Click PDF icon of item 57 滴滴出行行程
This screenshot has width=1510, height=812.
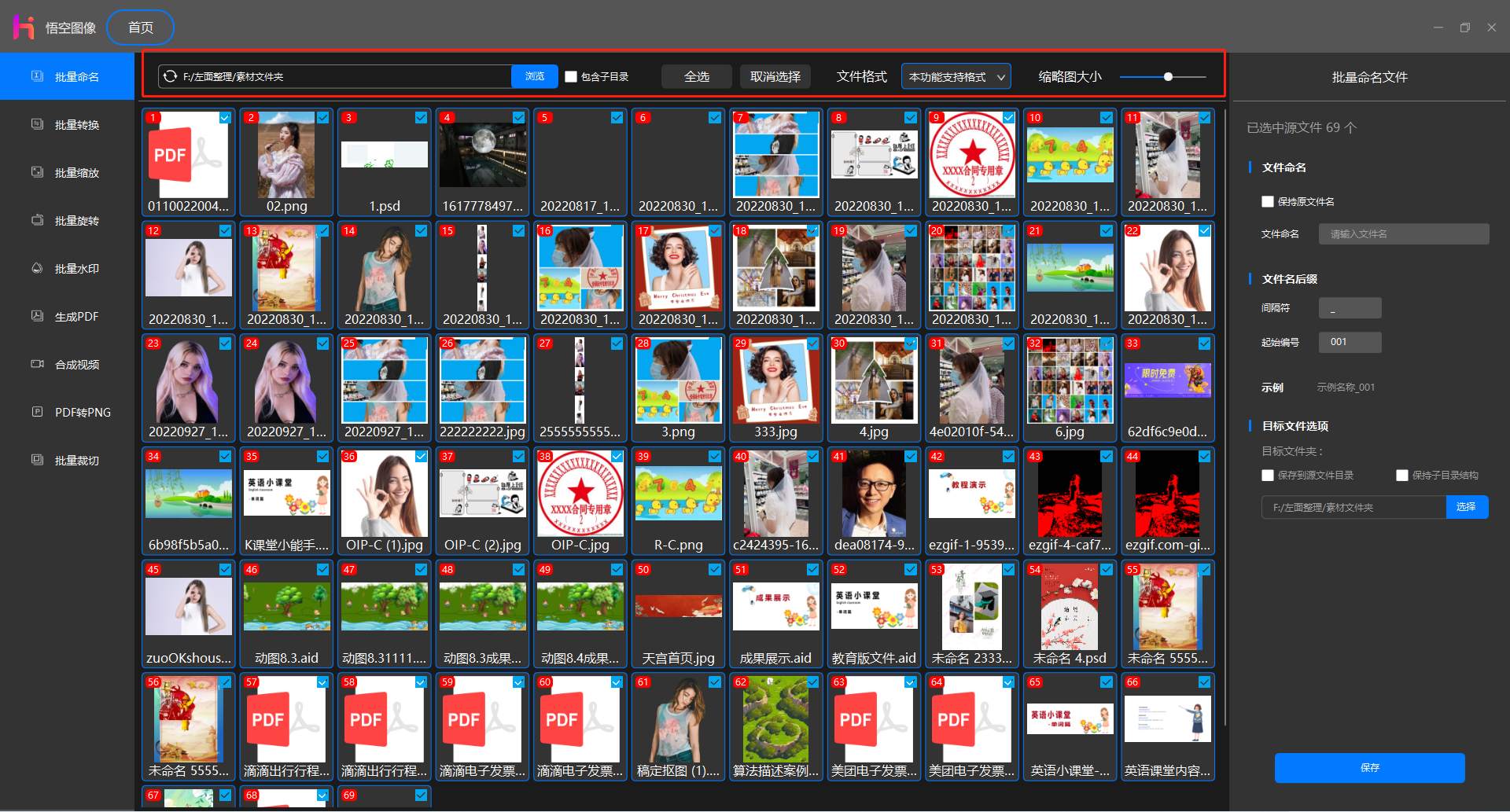285,719
